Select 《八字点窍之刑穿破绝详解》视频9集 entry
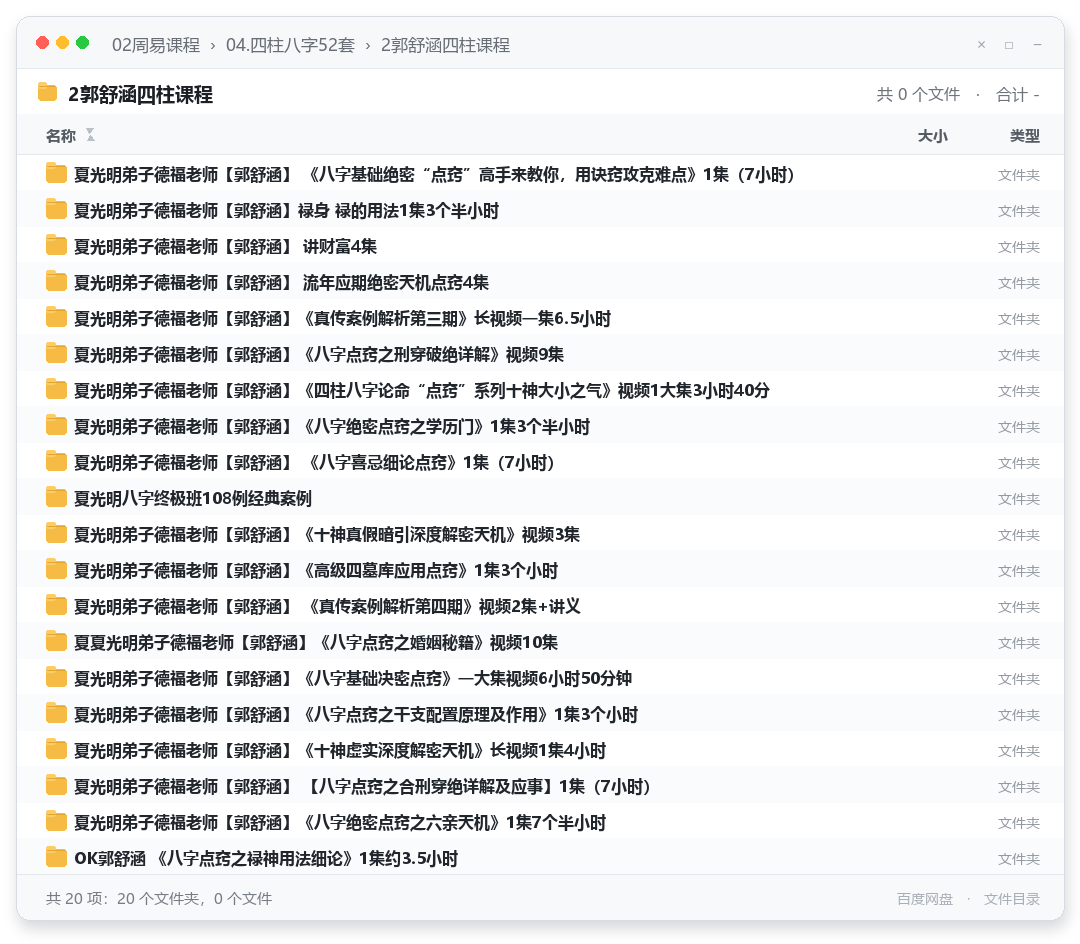1080x944 pixels. click(x=319, y=355)
